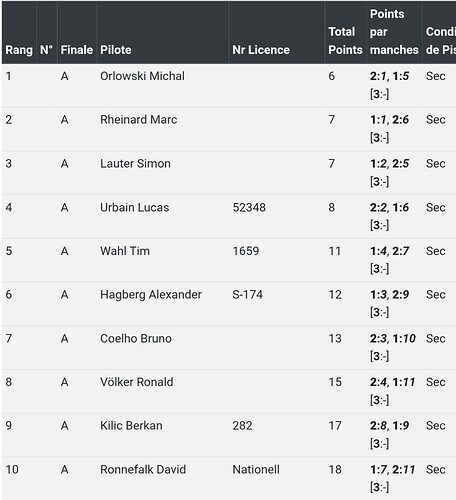Screen dimensions: 456x500
Task: Click Orlowski's heat points 2:1, 1:5
Action: (389, 76)
